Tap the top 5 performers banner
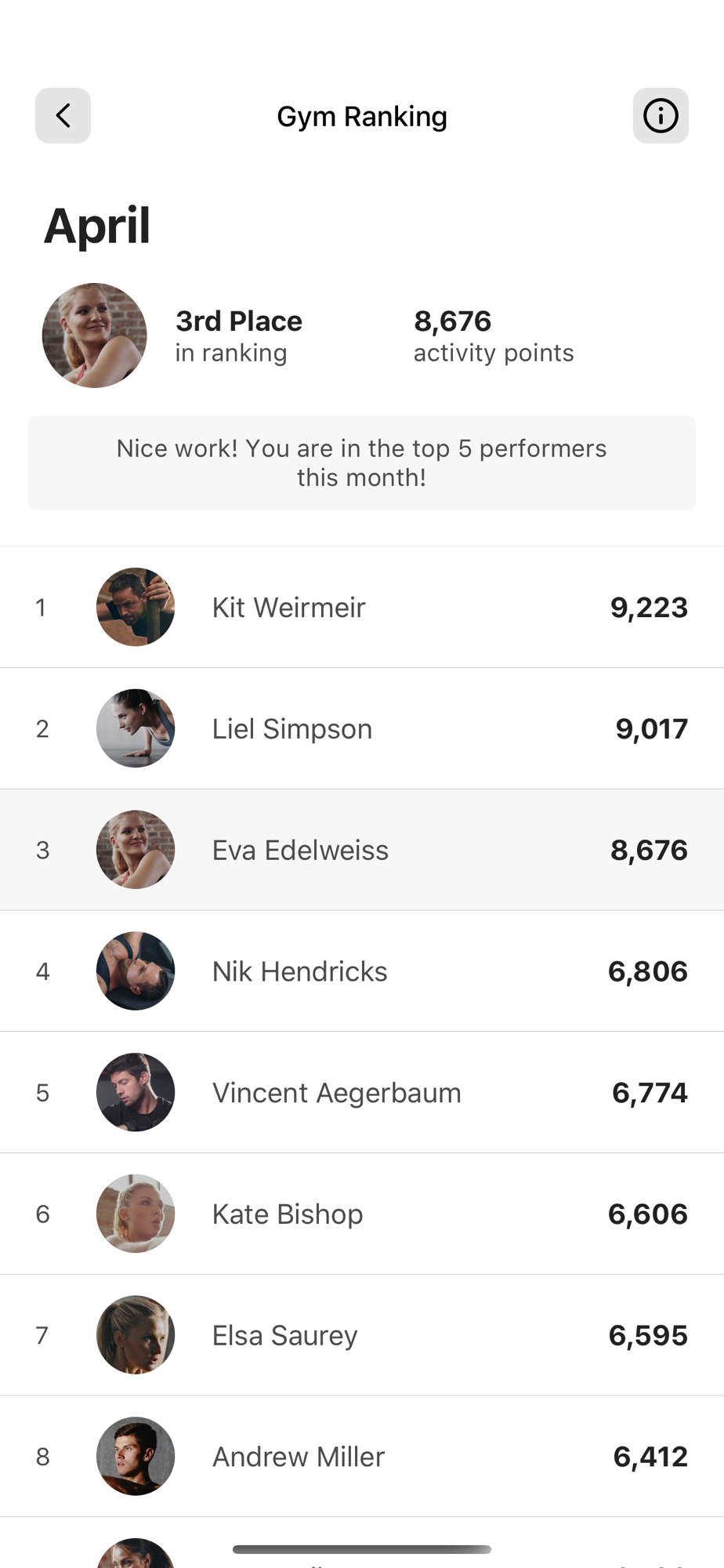Screen dimensions: 724x1568 click(x=361, y=463)
